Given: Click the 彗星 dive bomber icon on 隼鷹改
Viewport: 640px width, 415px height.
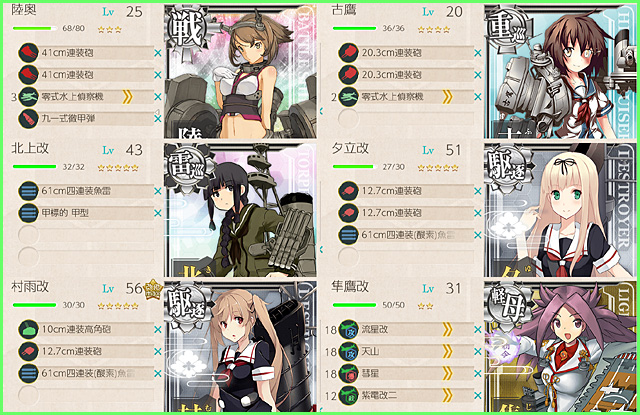Looking at the screenshot, I should click(348, 373).
